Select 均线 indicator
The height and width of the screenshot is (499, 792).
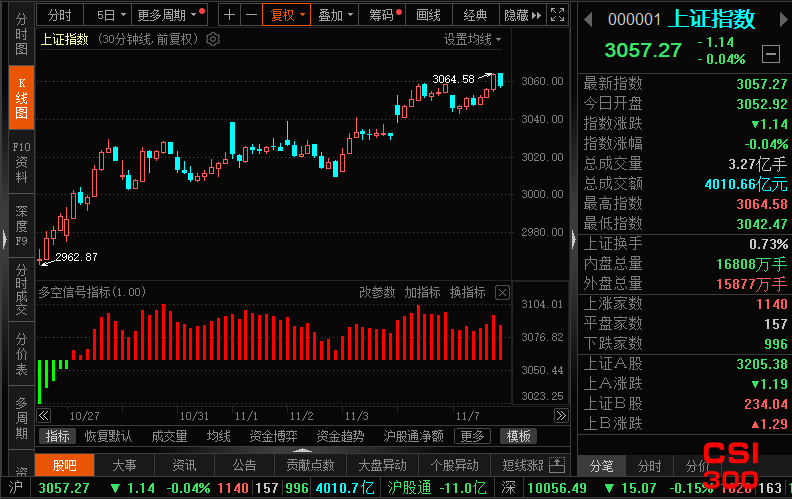[x=218, y=436]
